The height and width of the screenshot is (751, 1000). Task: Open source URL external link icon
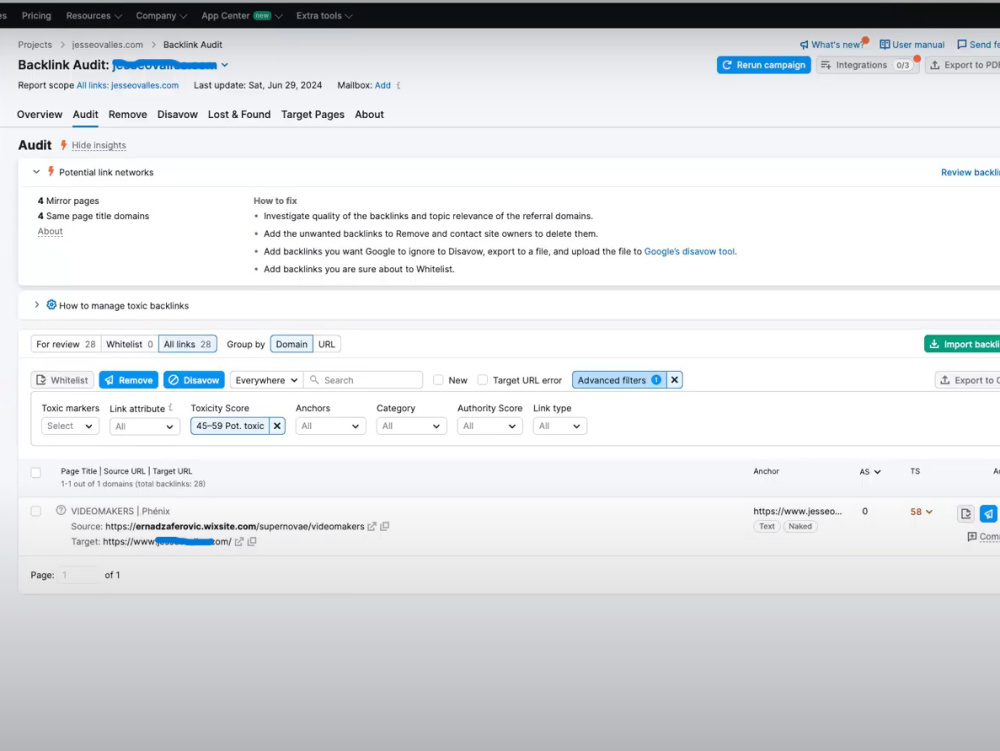pyautogui.click(x=372, y=527)
